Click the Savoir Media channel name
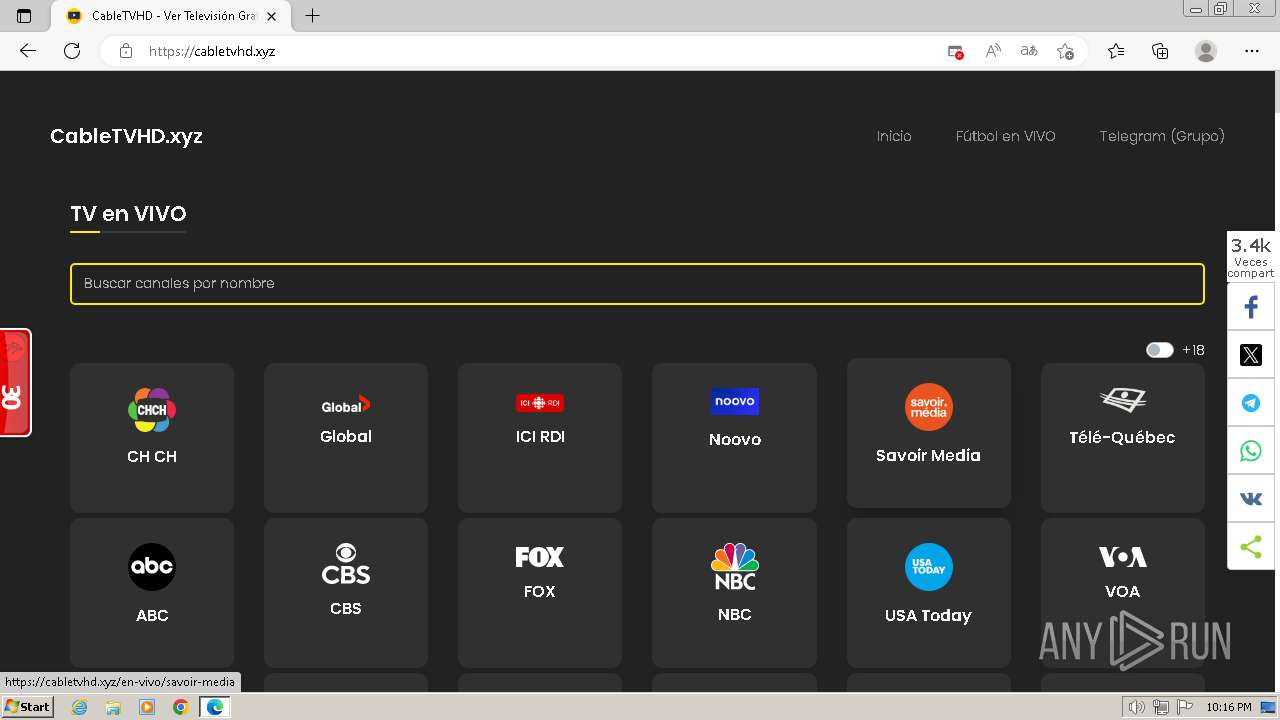This screenshot has width=1280, height=720. tap(928, 455)
